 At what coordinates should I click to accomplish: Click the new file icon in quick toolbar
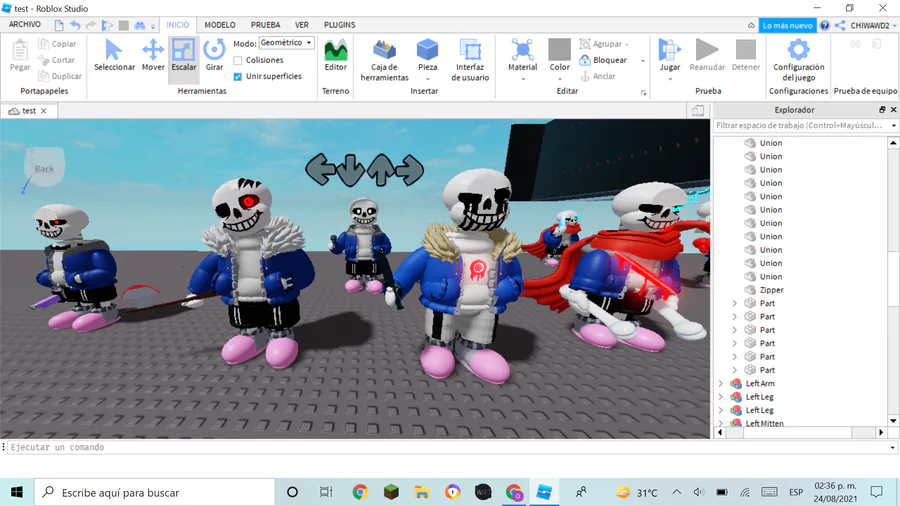59,25
